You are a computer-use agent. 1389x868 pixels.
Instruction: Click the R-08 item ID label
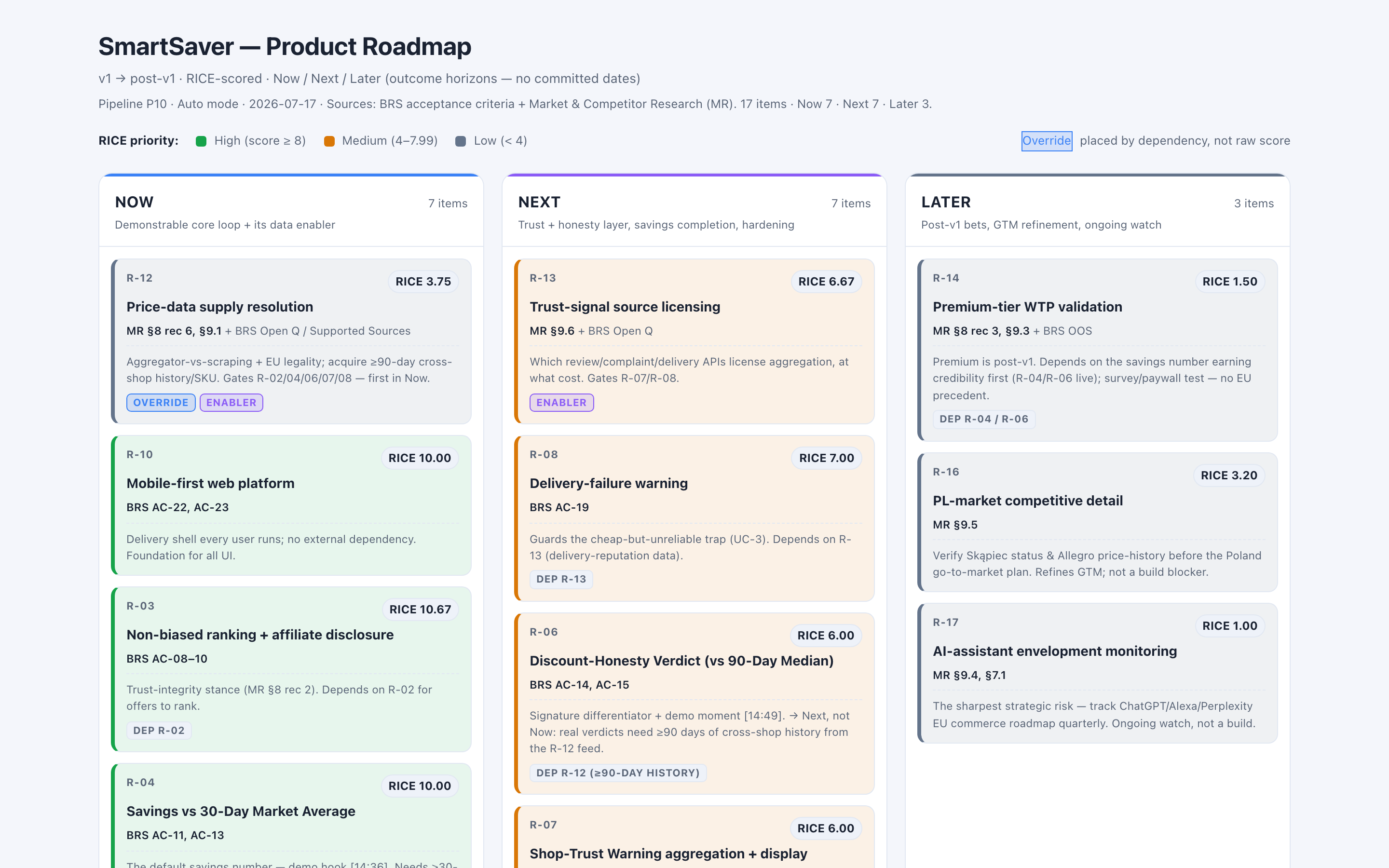(544, 455)
